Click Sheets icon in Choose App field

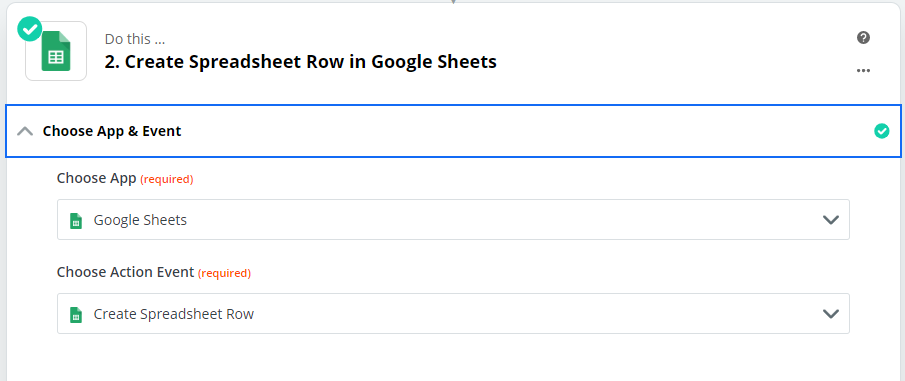76,221
